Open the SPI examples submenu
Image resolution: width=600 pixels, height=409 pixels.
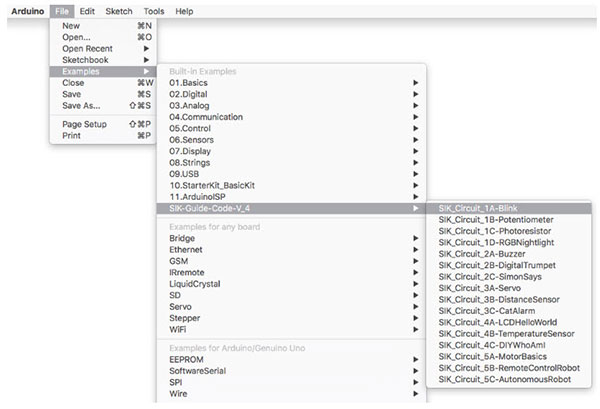[x=291, y=382]
